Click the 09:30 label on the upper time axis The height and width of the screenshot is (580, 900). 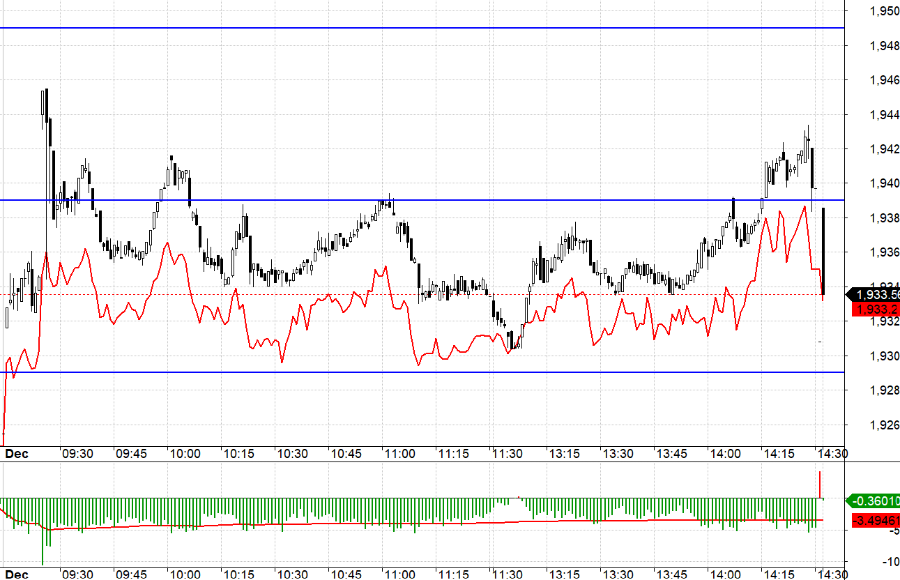(77, 453)
